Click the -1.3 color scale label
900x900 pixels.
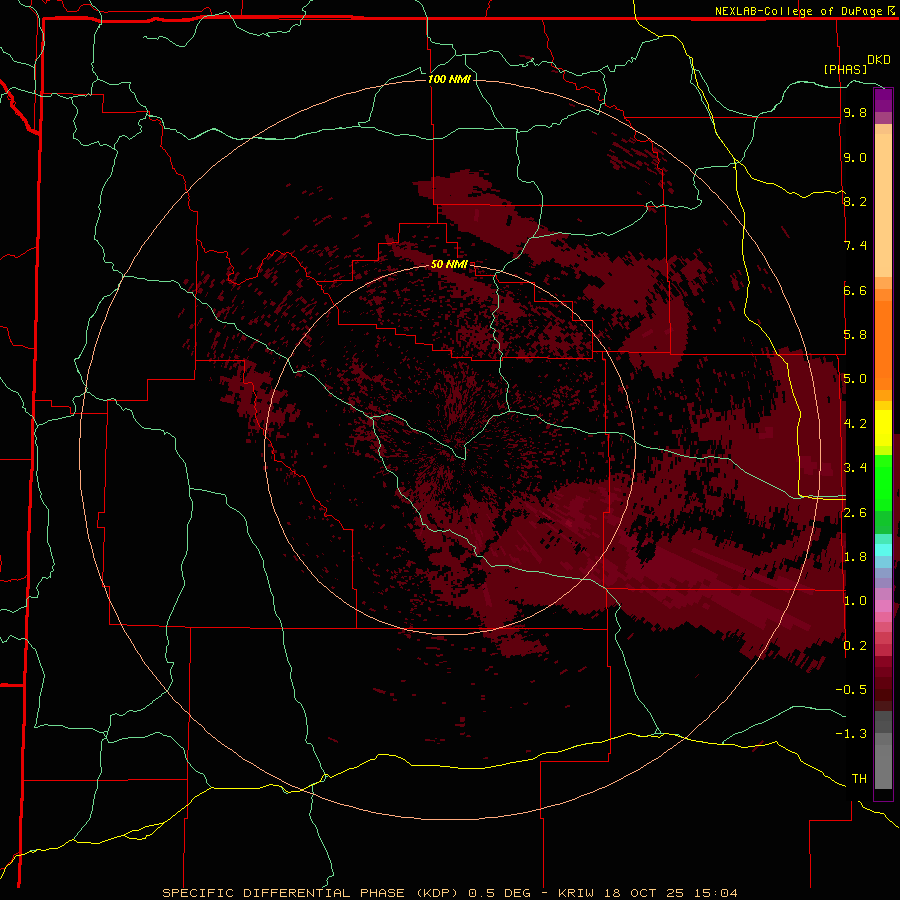pyautogui.click(x=851, y=734)
